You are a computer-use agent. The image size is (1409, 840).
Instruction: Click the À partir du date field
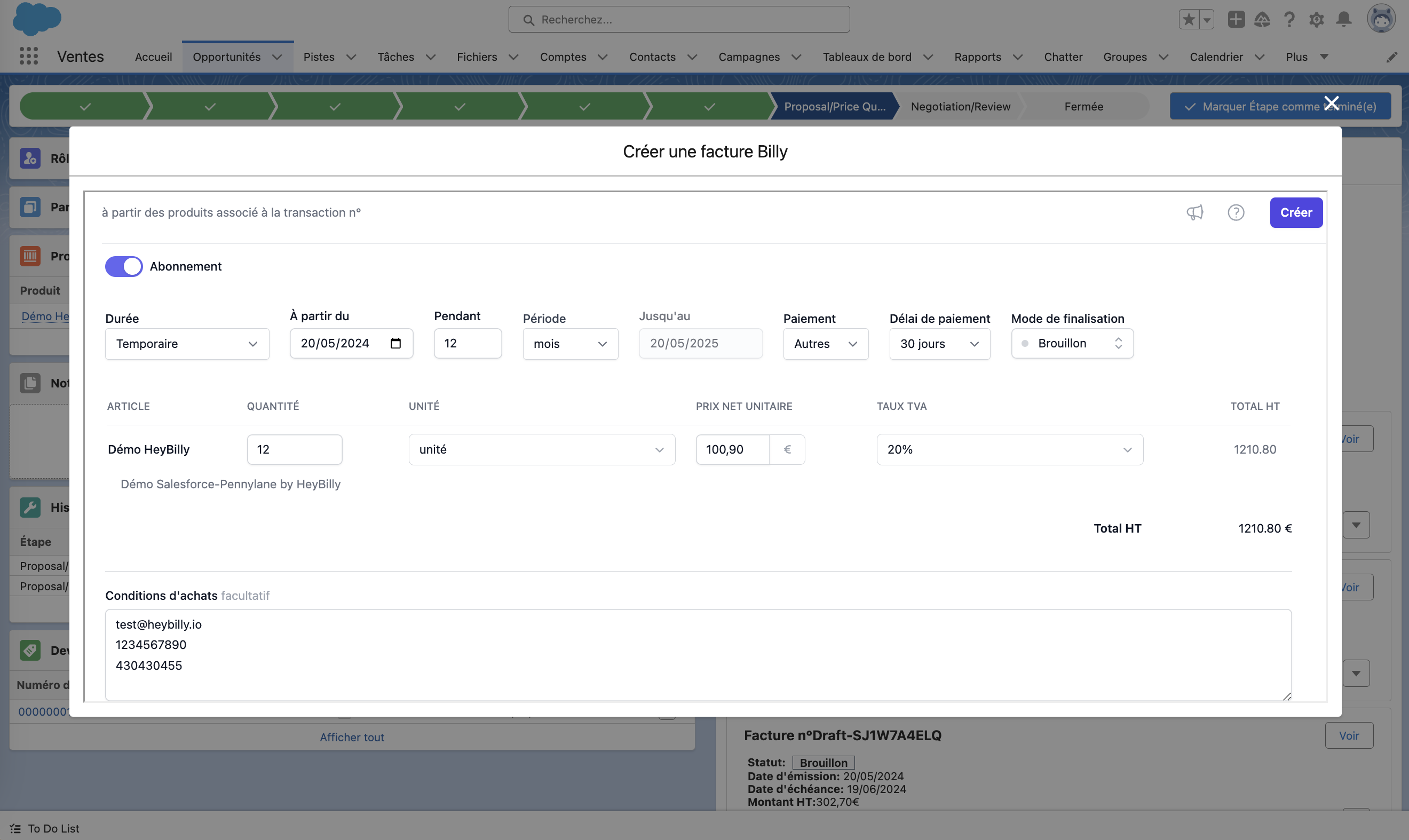[352, 344]
